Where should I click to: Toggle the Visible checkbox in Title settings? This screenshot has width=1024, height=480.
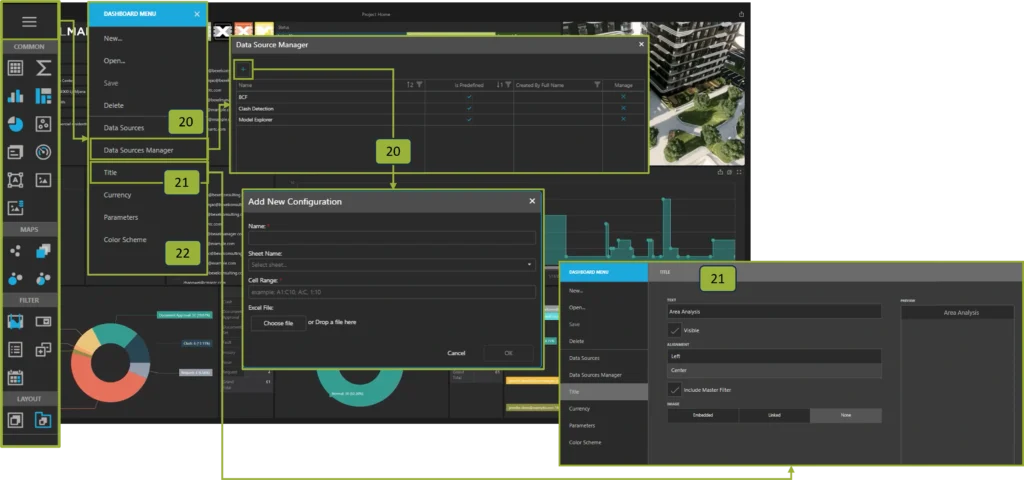click(x=675, y=330)
